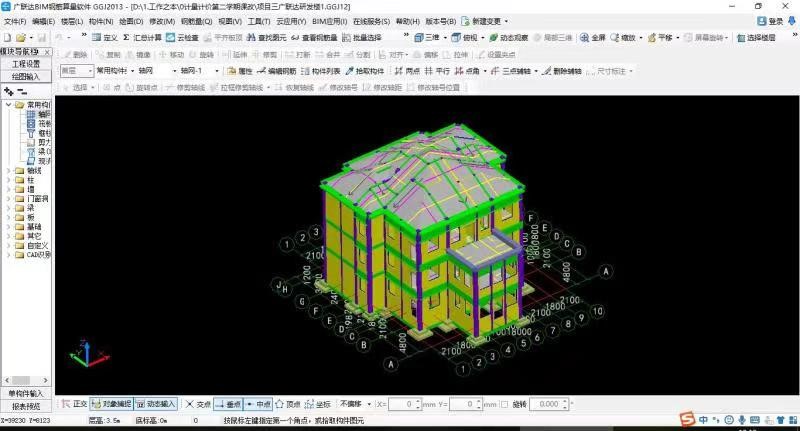Enable the 旋转 rotation checkbox

(504, 404)
